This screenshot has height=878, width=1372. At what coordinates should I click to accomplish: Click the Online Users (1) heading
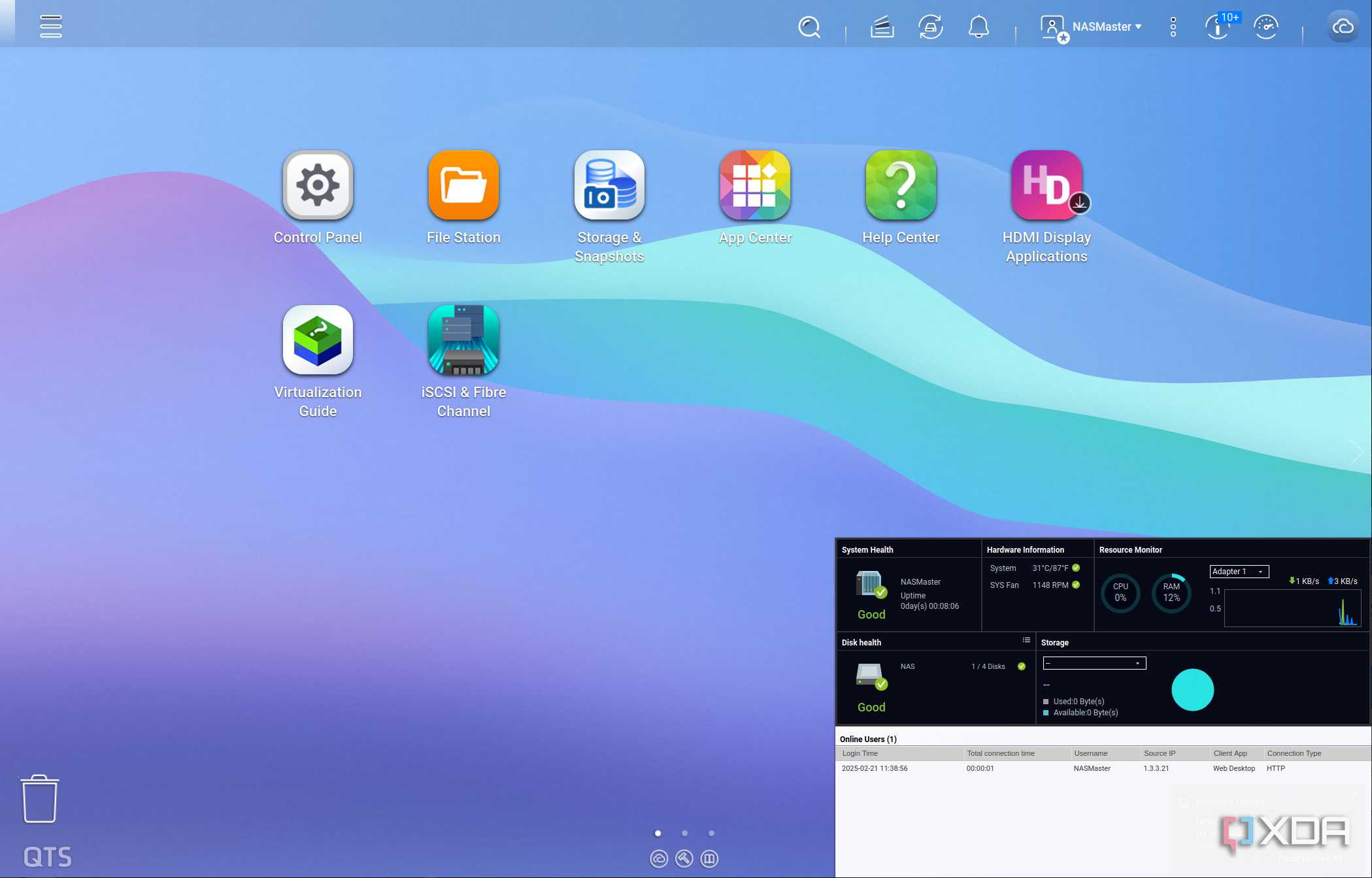868,739
